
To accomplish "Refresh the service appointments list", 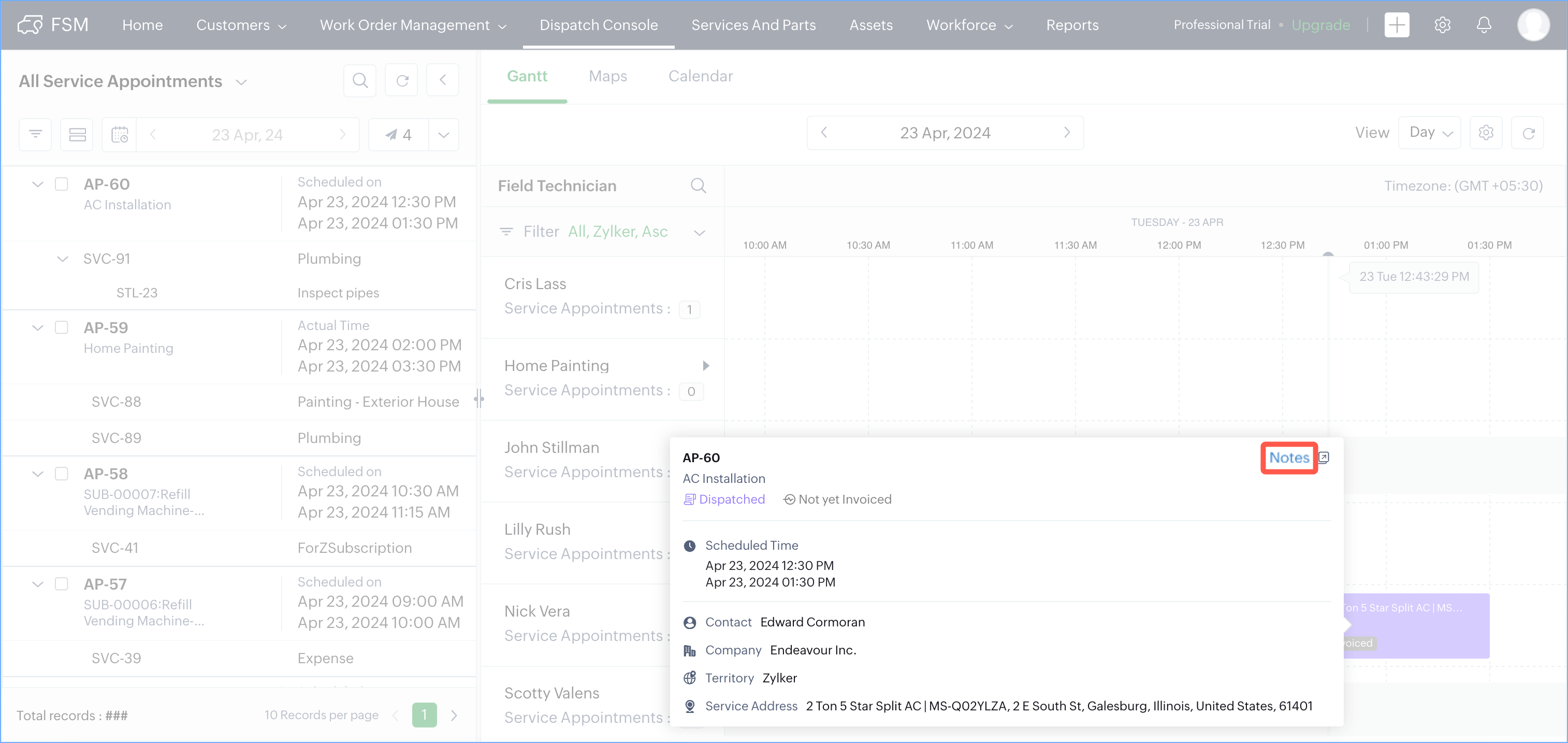I will [x=402, y=80].
